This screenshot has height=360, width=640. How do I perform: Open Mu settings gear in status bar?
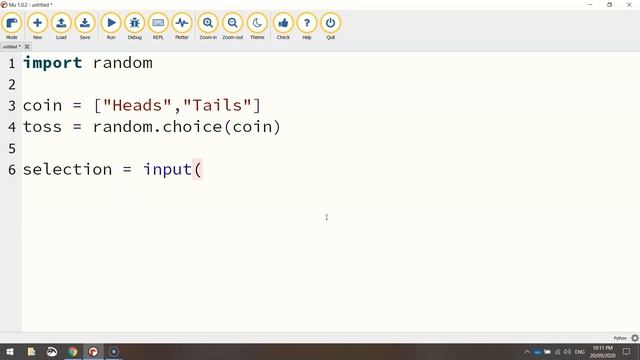635,338
